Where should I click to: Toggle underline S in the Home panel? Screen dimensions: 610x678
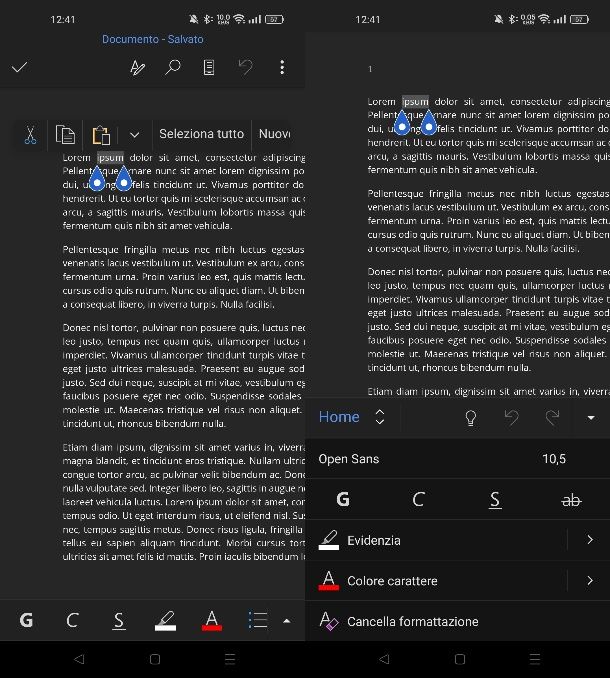tap(495, 500)
